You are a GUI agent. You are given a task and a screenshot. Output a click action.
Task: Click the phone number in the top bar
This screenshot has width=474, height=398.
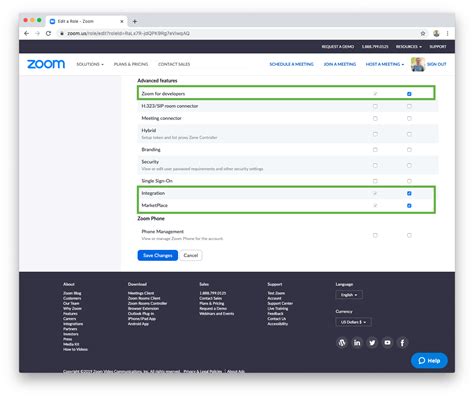(375, 47)
